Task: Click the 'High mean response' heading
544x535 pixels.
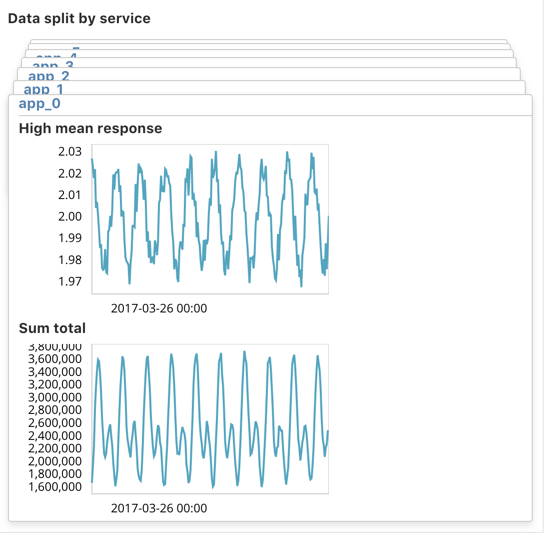Action: click(x=90, y=128)
